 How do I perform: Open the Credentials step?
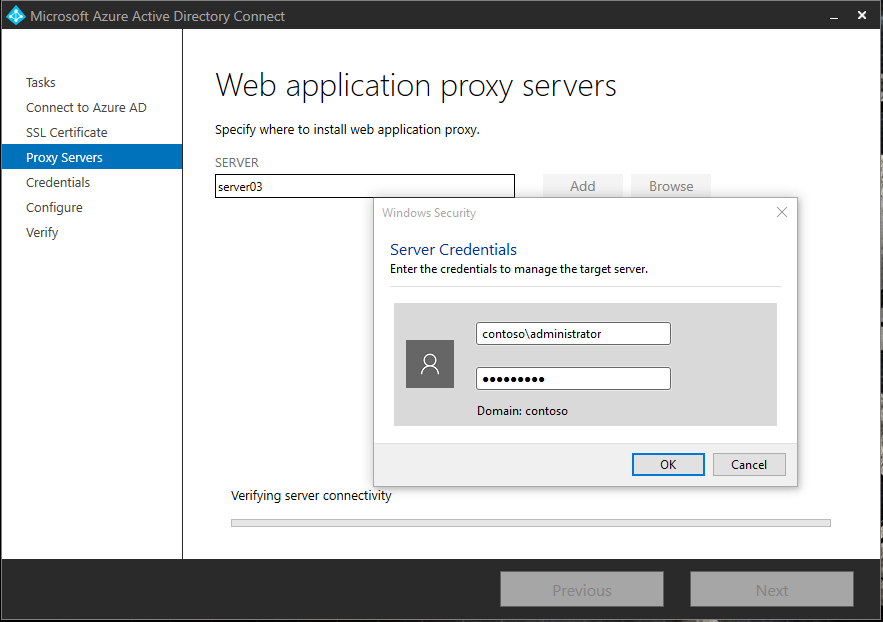pyautogui.click(x=58, y=182)
